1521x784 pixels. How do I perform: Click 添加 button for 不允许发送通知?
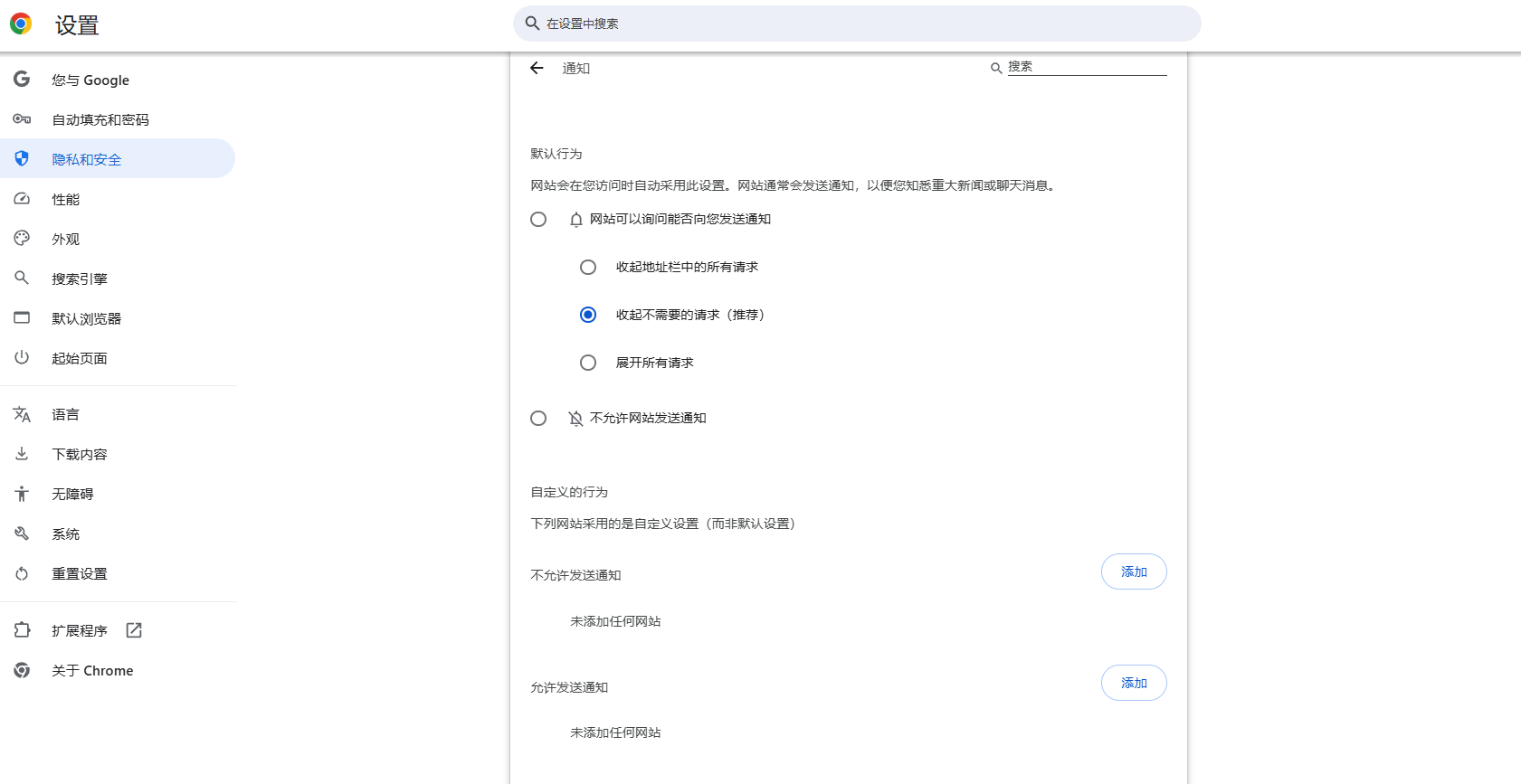(x=1134, y=571)
